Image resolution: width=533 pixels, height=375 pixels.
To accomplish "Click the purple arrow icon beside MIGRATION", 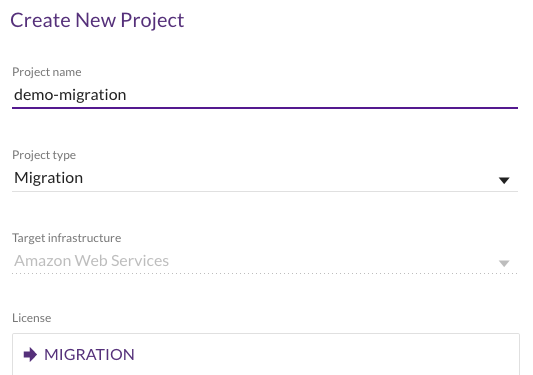I will point(30,355).
